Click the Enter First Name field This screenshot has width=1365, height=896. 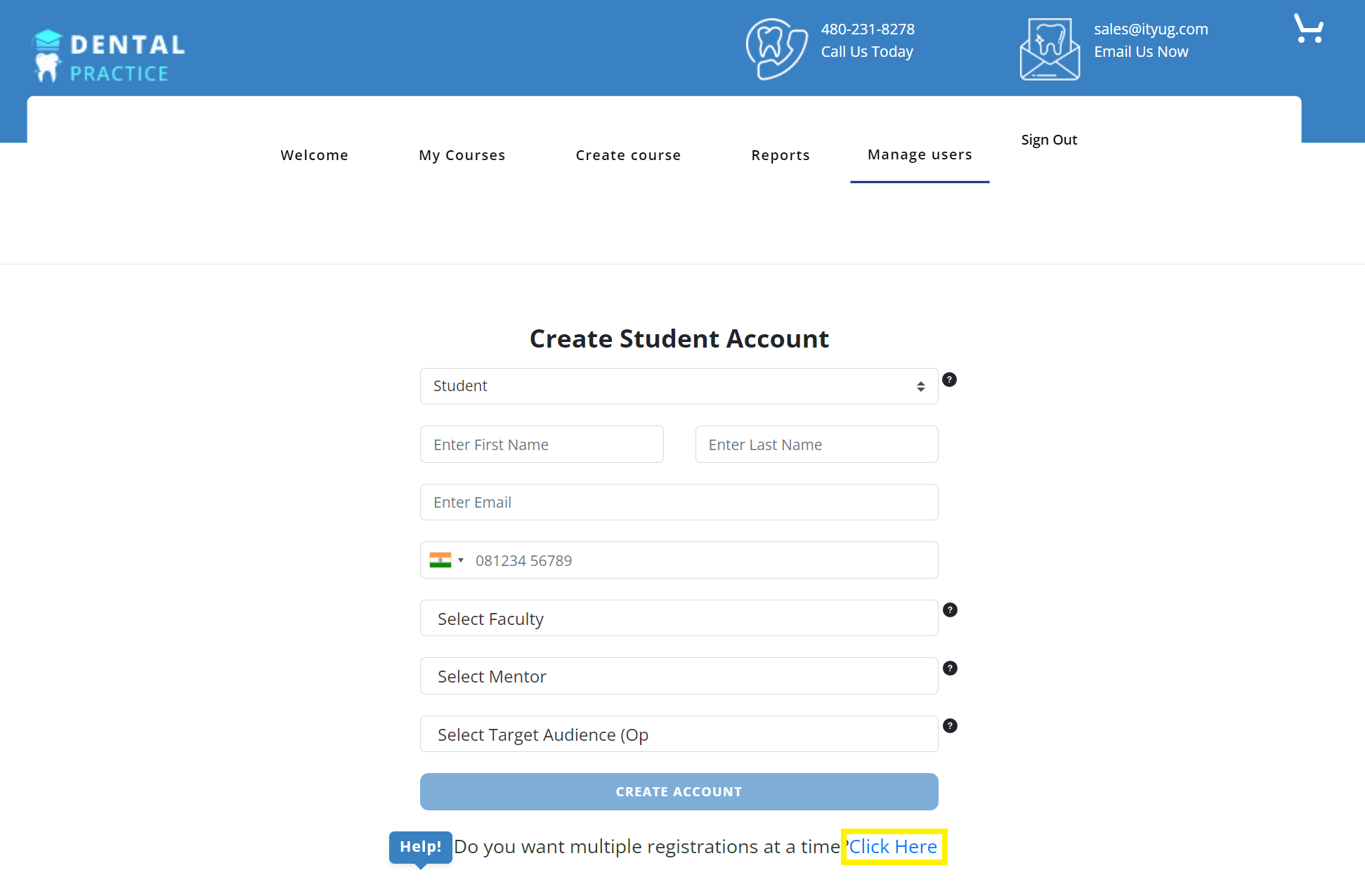(542, 444)
